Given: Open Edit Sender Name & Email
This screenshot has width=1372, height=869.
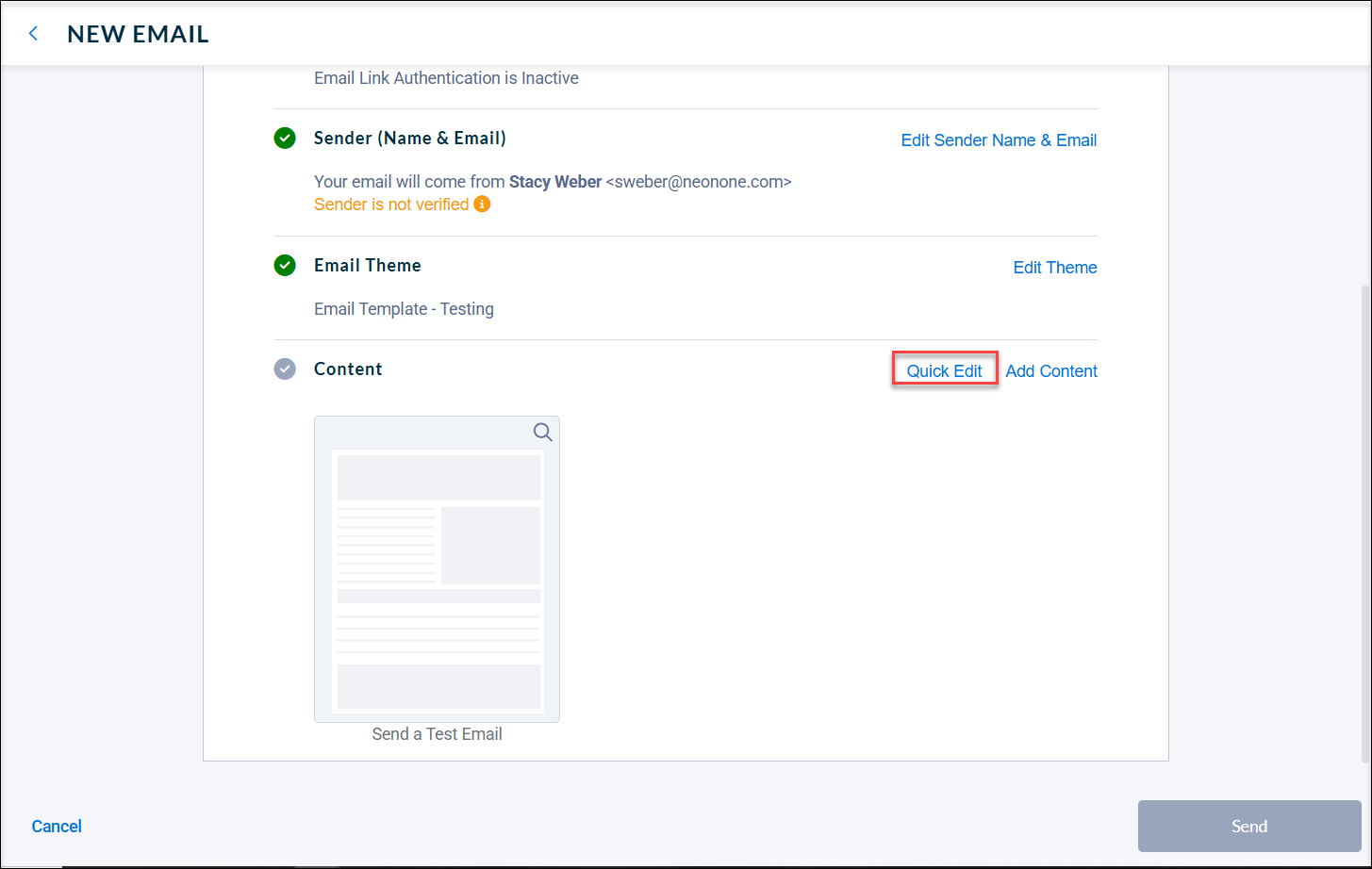Looking at the screenshot, I should tap(999, 140).
